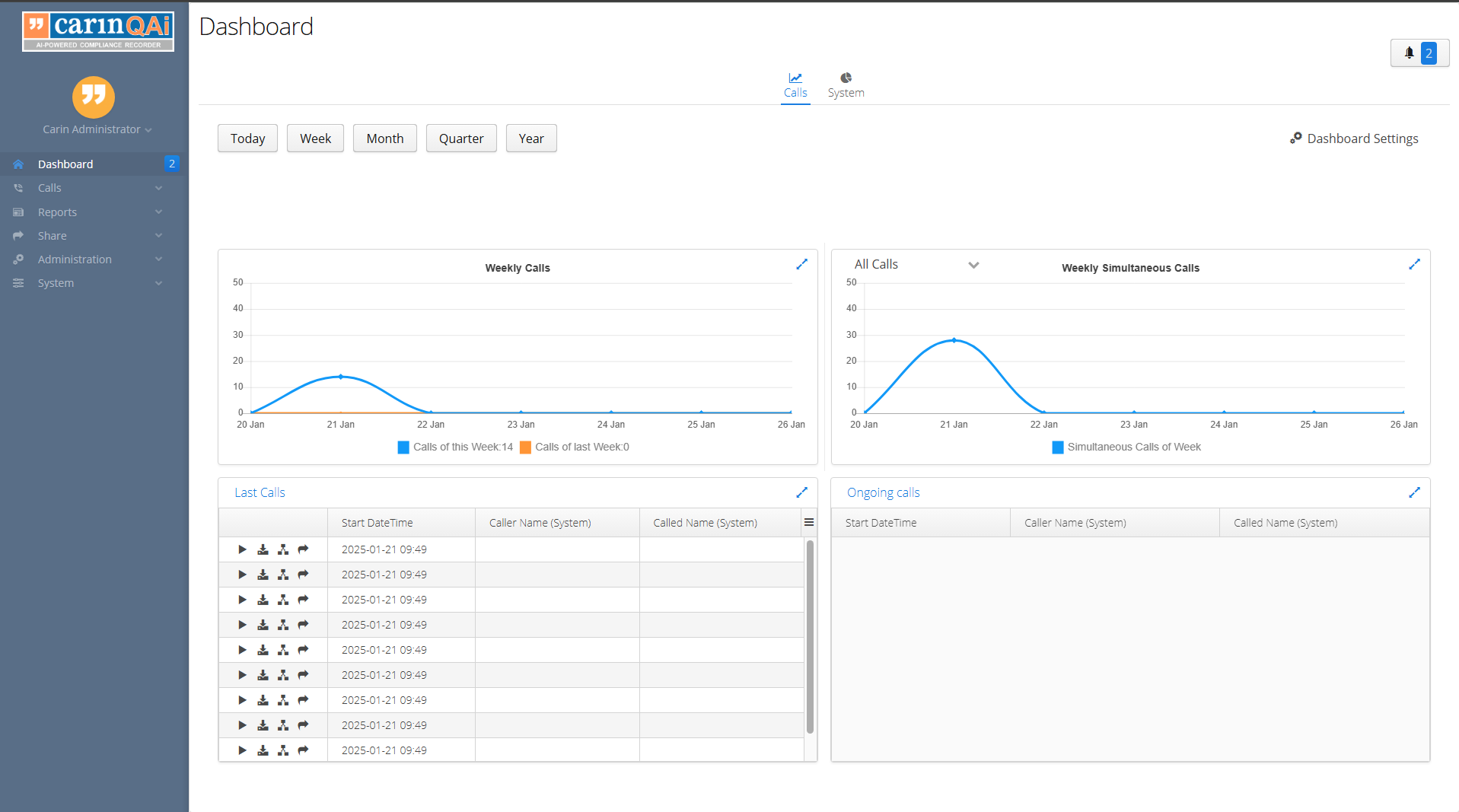Open Last Calls column menu icon

(x=809, y=522)
